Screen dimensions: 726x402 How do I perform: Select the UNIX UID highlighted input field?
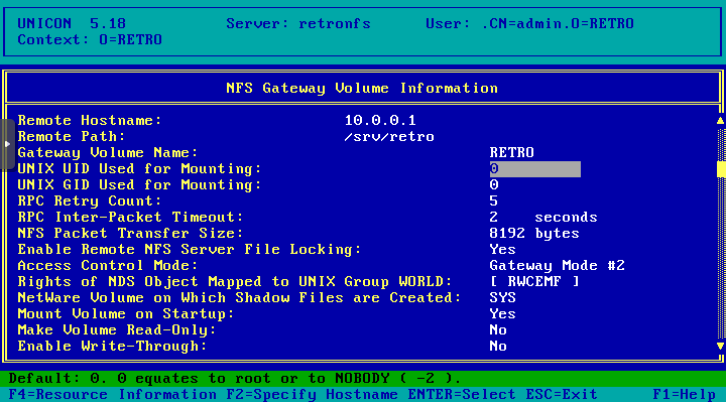pos(535,169)
